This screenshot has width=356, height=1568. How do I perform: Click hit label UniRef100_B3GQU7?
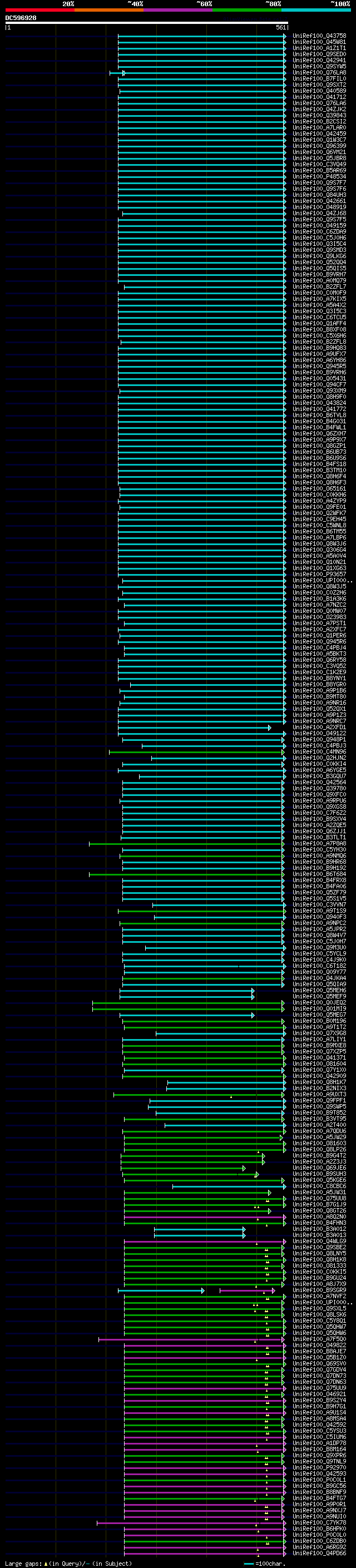[x=319, y=776]
